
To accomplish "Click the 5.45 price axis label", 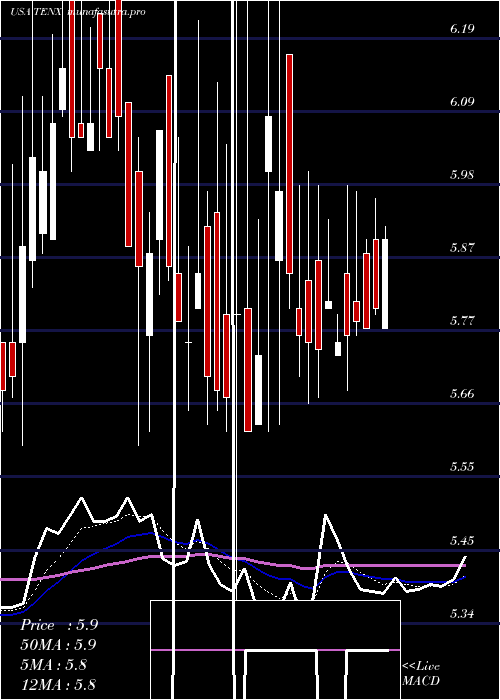I will 462,541.
